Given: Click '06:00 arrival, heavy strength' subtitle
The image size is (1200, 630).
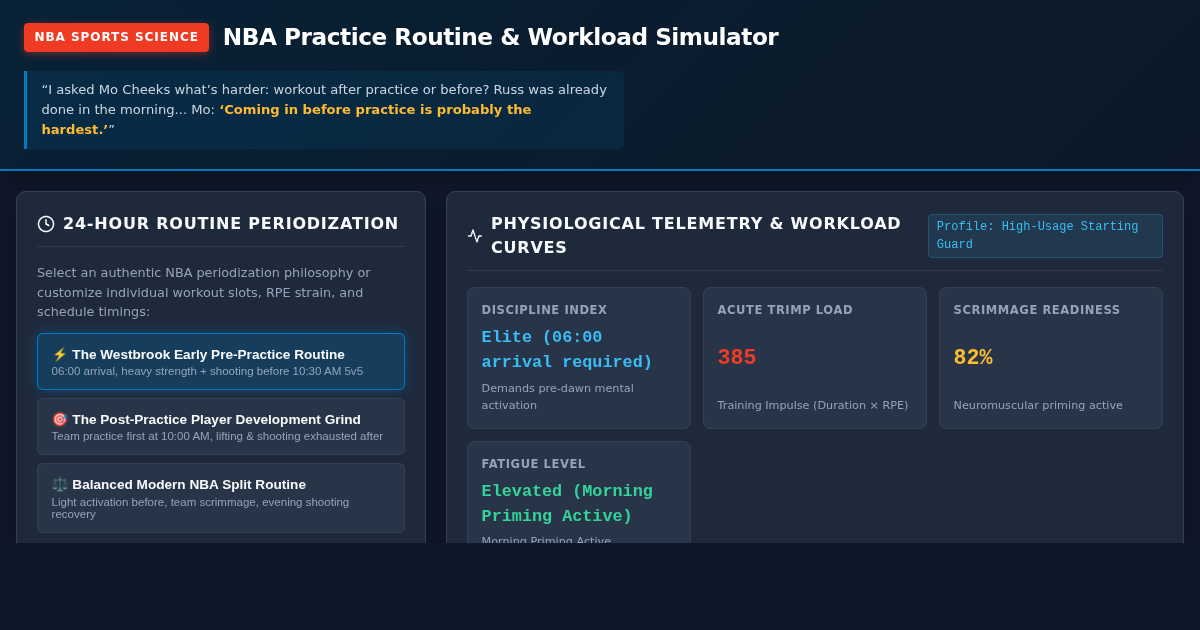Looking at the screenshot, I should point(207,371).
